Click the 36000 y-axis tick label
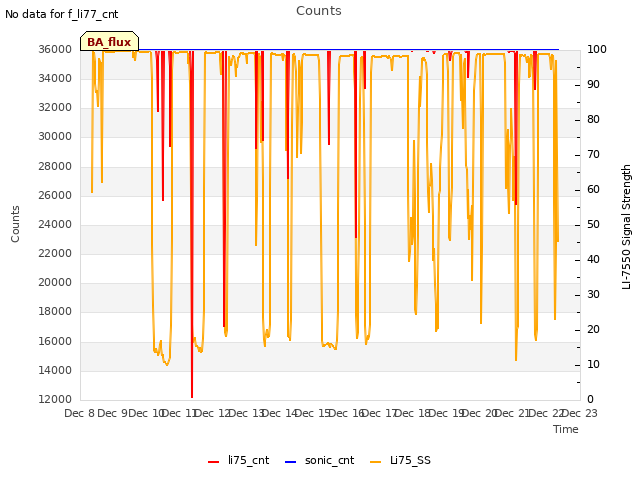Screen dimensions: 640x480 [x=55, y=49]
